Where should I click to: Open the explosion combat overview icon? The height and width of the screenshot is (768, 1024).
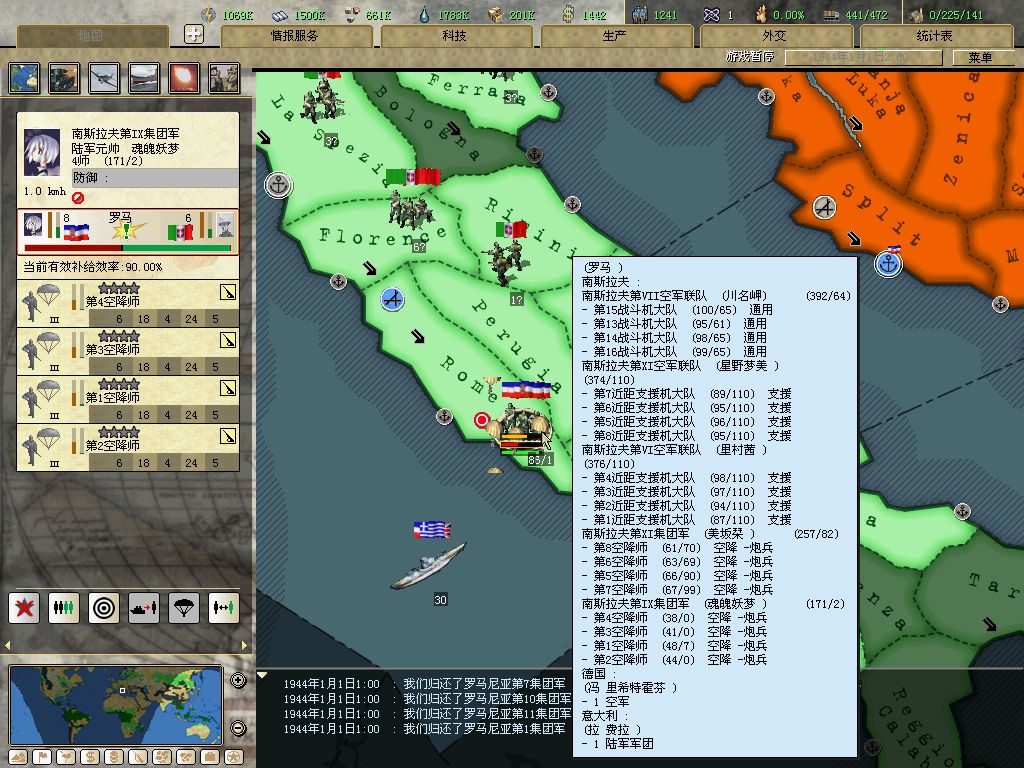click(184, 78)
